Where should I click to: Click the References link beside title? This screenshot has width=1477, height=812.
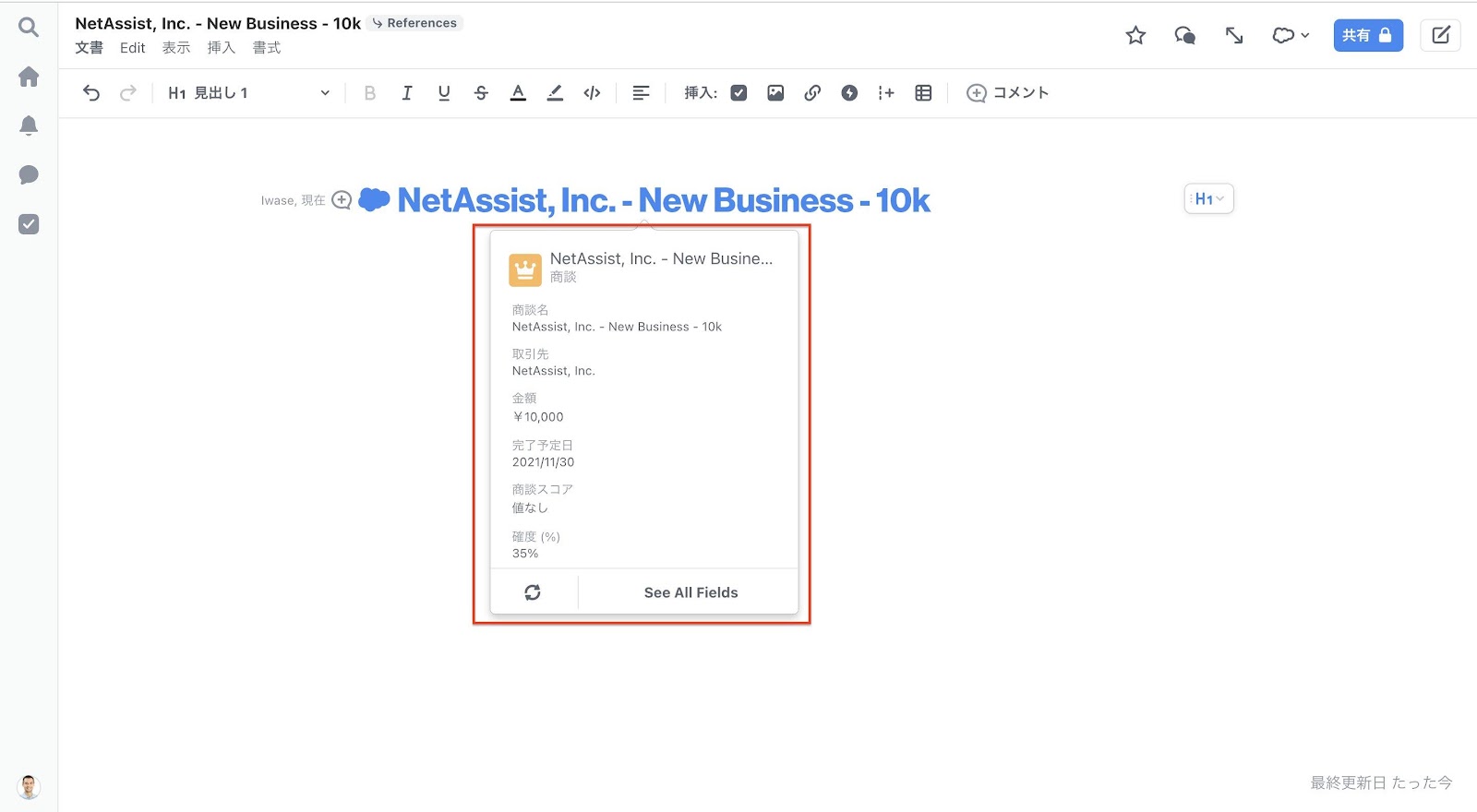tap(414, 23)
